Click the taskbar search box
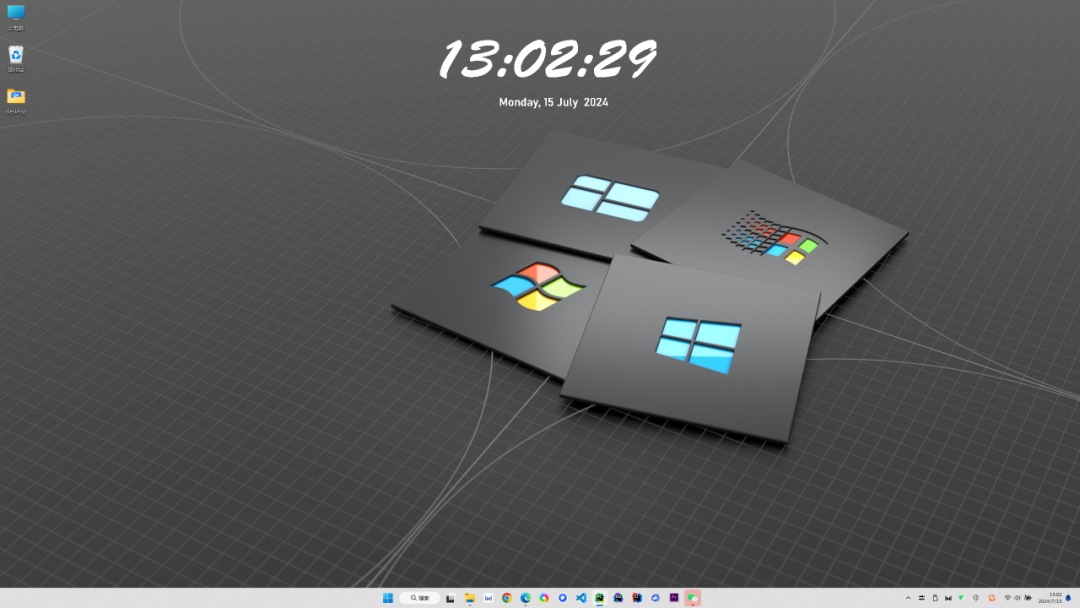 point(419,598)
